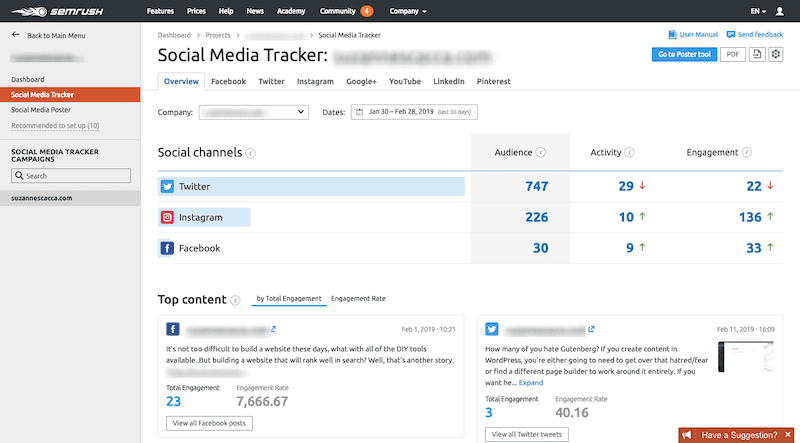Click Projects in the breadcrumb
Screen dimensions: 800x443
coord(218,35)
